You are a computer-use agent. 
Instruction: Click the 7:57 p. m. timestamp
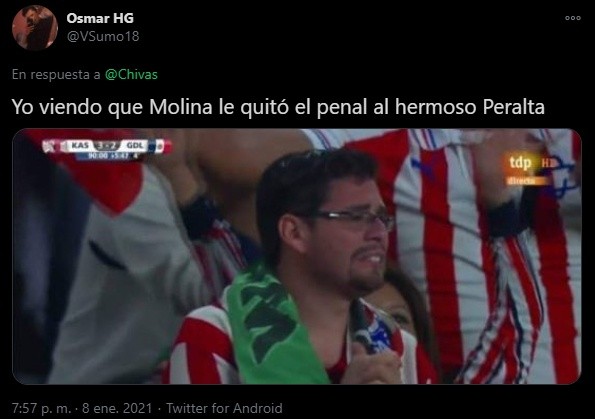point(41,408)
